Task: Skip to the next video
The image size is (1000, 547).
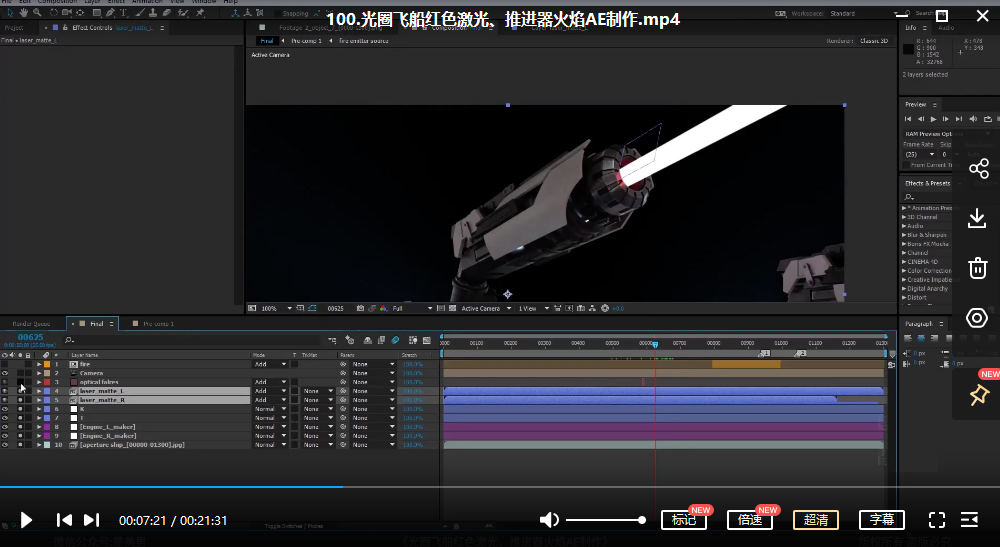Action: pyautogui.click(x=91, y=520)
